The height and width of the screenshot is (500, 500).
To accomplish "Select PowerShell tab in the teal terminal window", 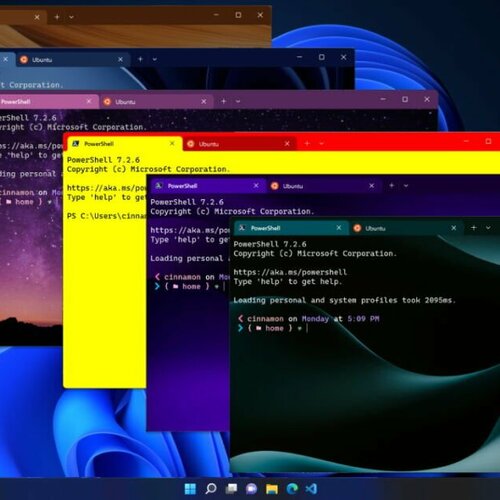I will (x=290, y=228).
